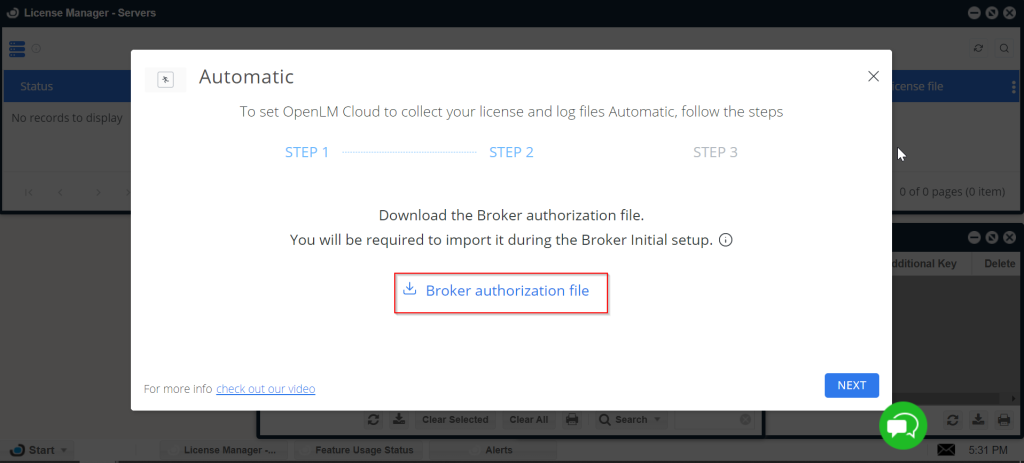Switch to Feature Usage Status taskbar item
The width and height of the screenshot is (1024, 463).
click(364, 450)
